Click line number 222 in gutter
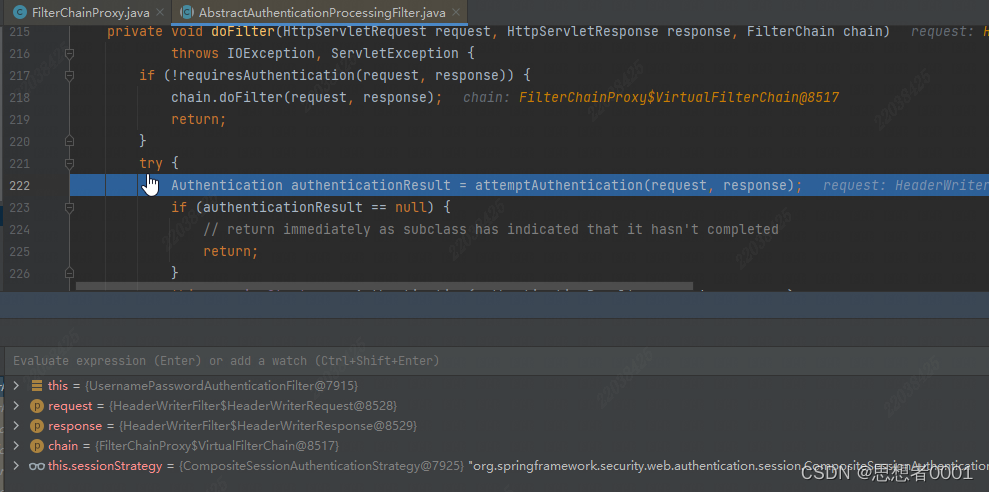 click(20, 185)
